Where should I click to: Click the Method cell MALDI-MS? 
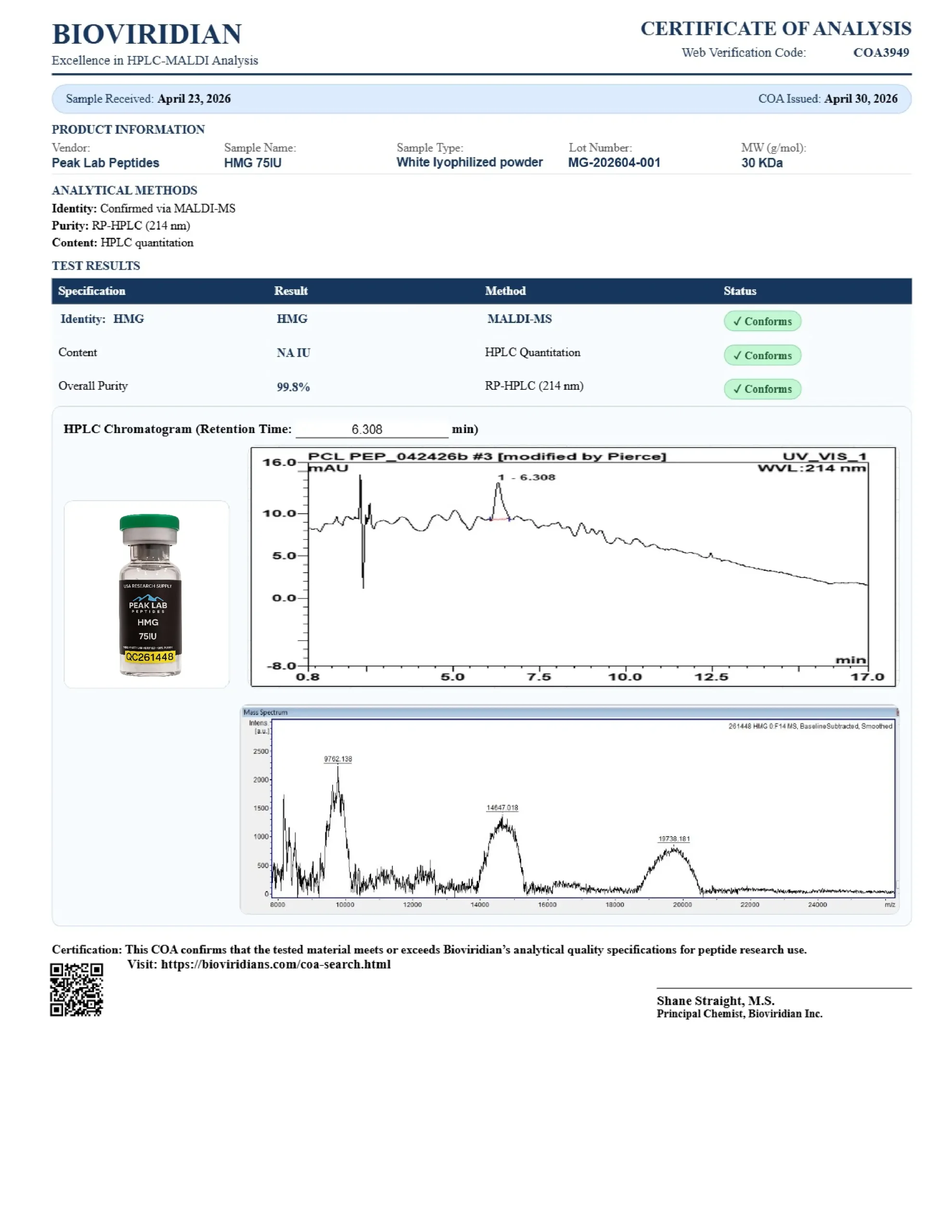click(x=519, y=319)
